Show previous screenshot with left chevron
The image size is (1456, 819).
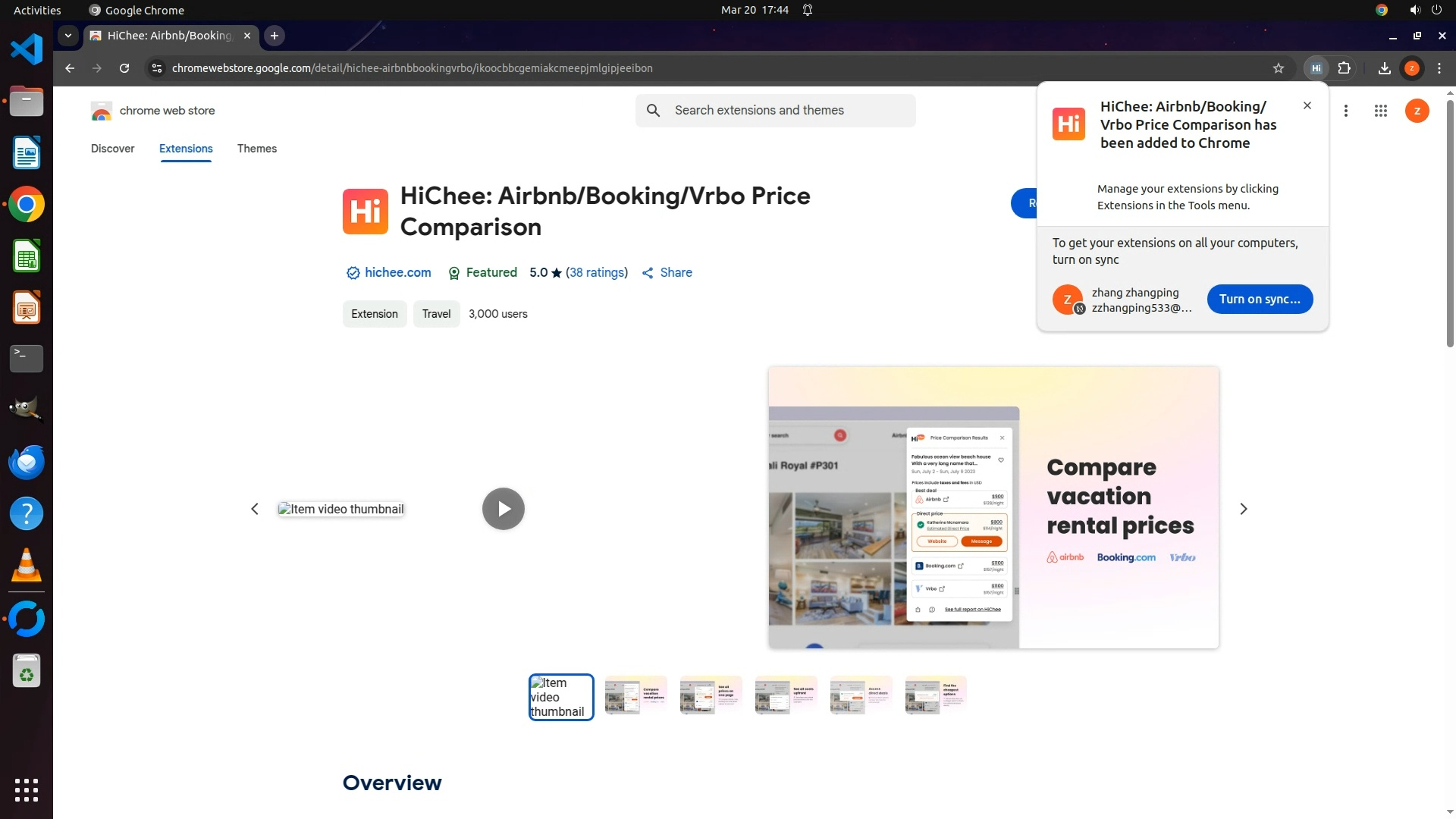(x=255, y=509)
